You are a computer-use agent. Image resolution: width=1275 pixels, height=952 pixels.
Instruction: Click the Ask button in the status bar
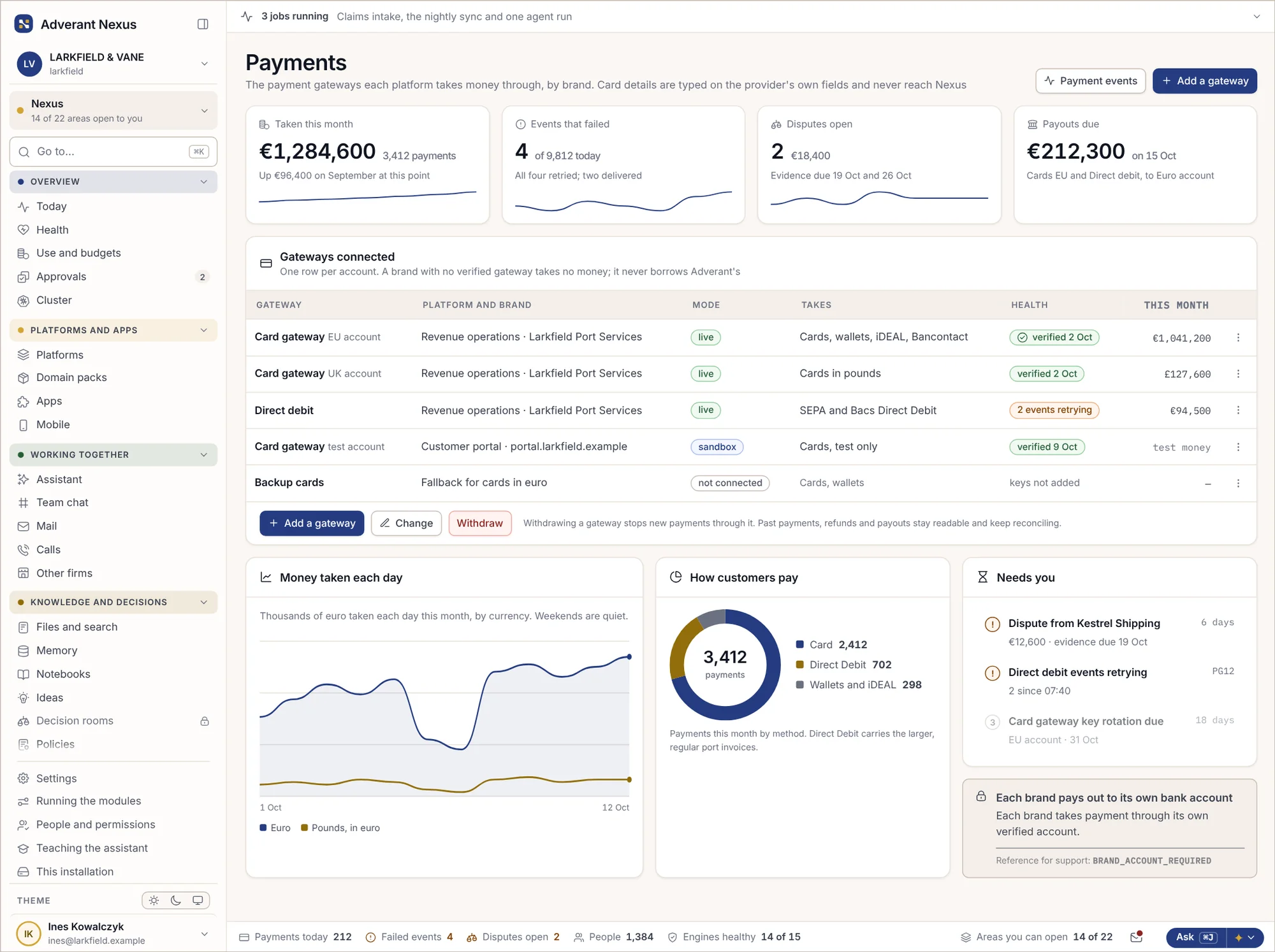tap(1196, 937)
